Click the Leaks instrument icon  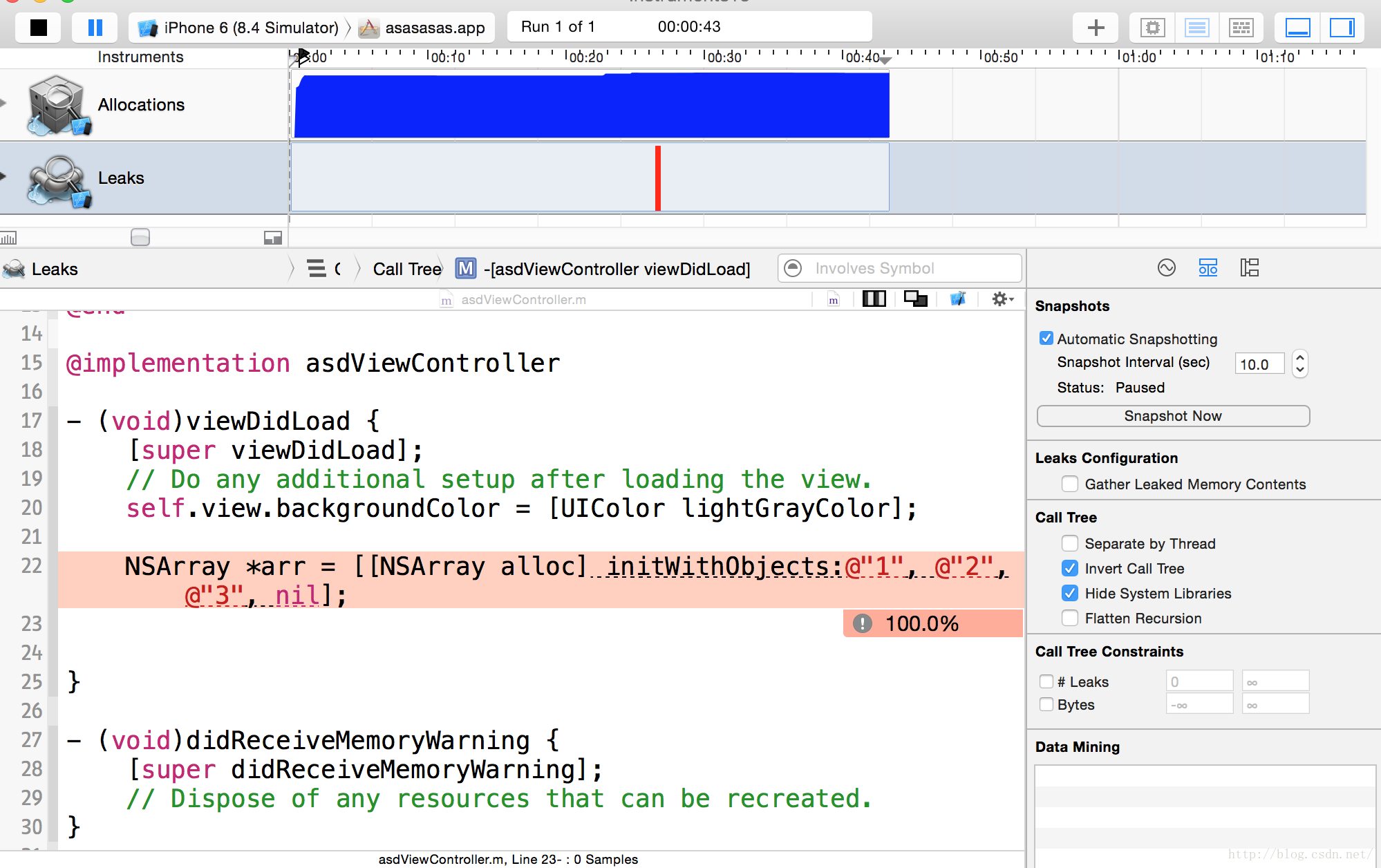click(x=55, y=177)
